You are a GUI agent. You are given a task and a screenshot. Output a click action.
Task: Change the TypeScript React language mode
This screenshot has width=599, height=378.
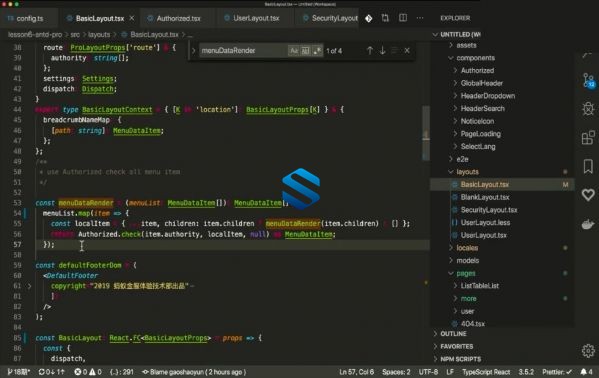(486, 372)
